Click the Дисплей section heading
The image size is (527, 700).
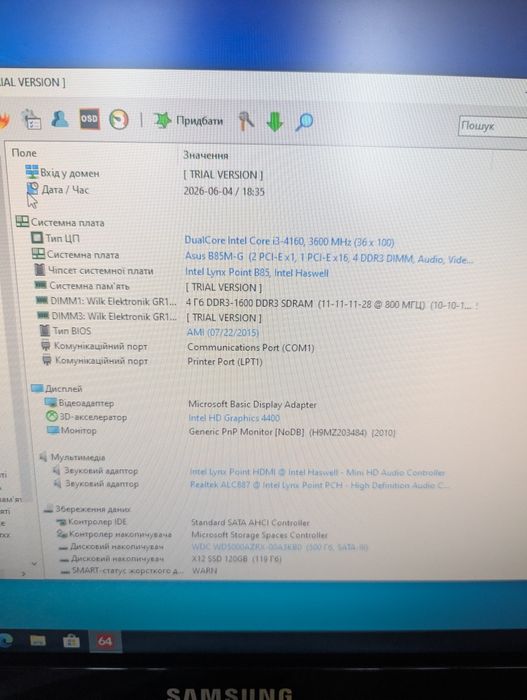[57, 388]
